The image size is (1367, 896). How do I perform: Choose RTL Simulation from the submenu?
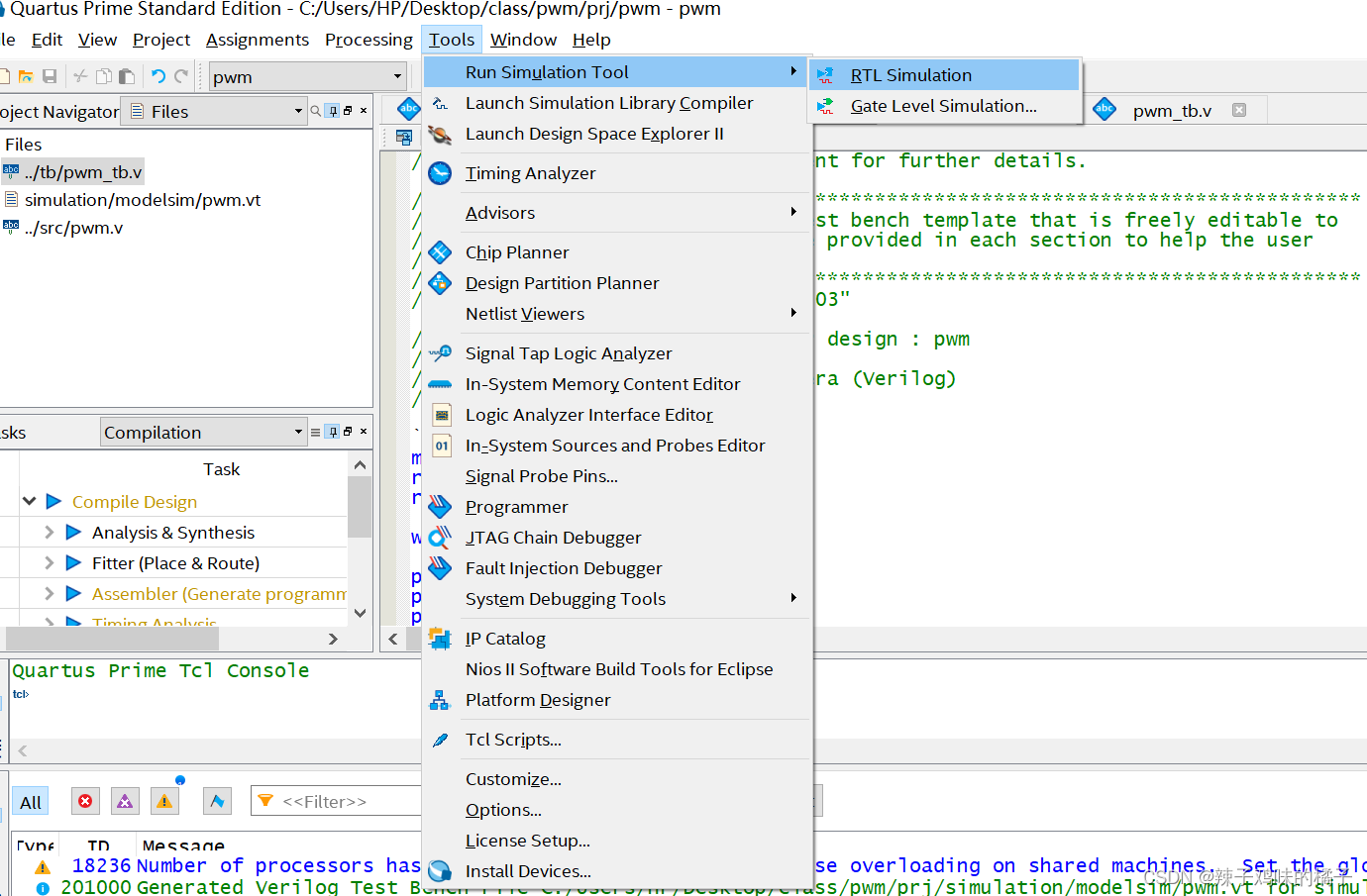[x=944, y=75]
